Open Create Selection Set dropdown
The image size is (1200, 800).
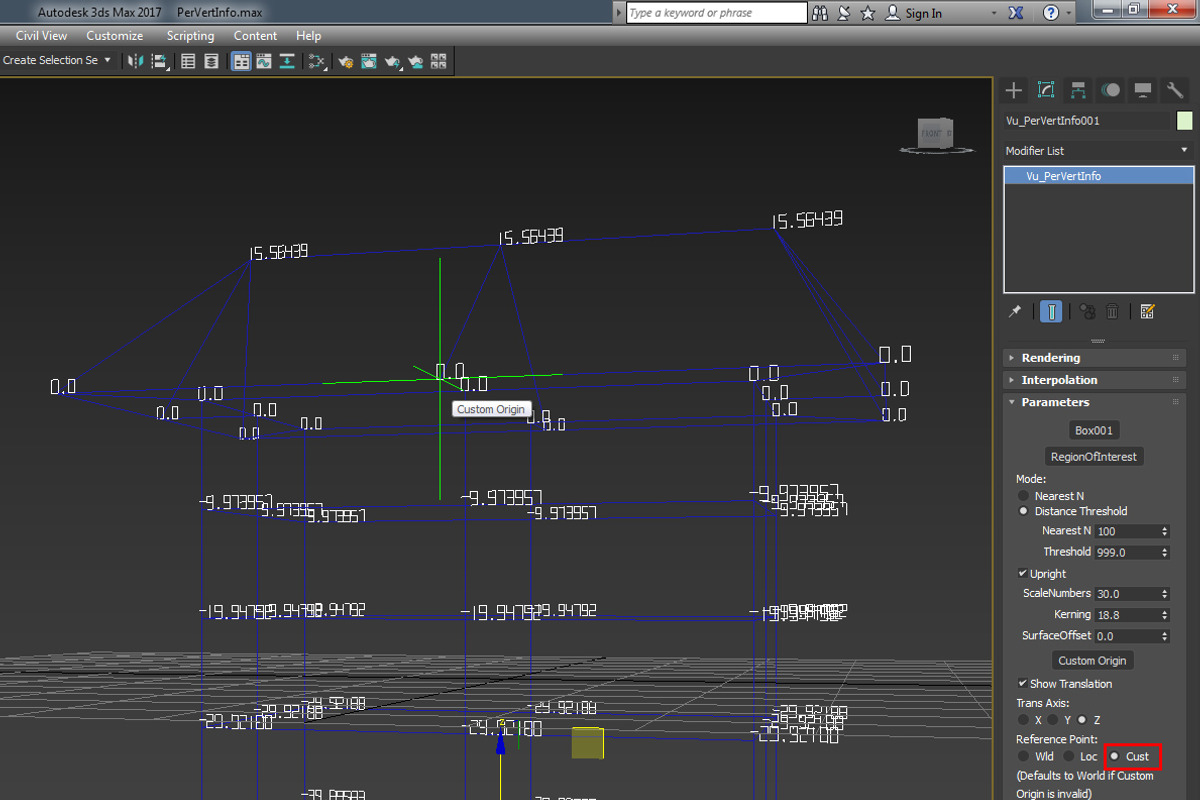[57, 61]
